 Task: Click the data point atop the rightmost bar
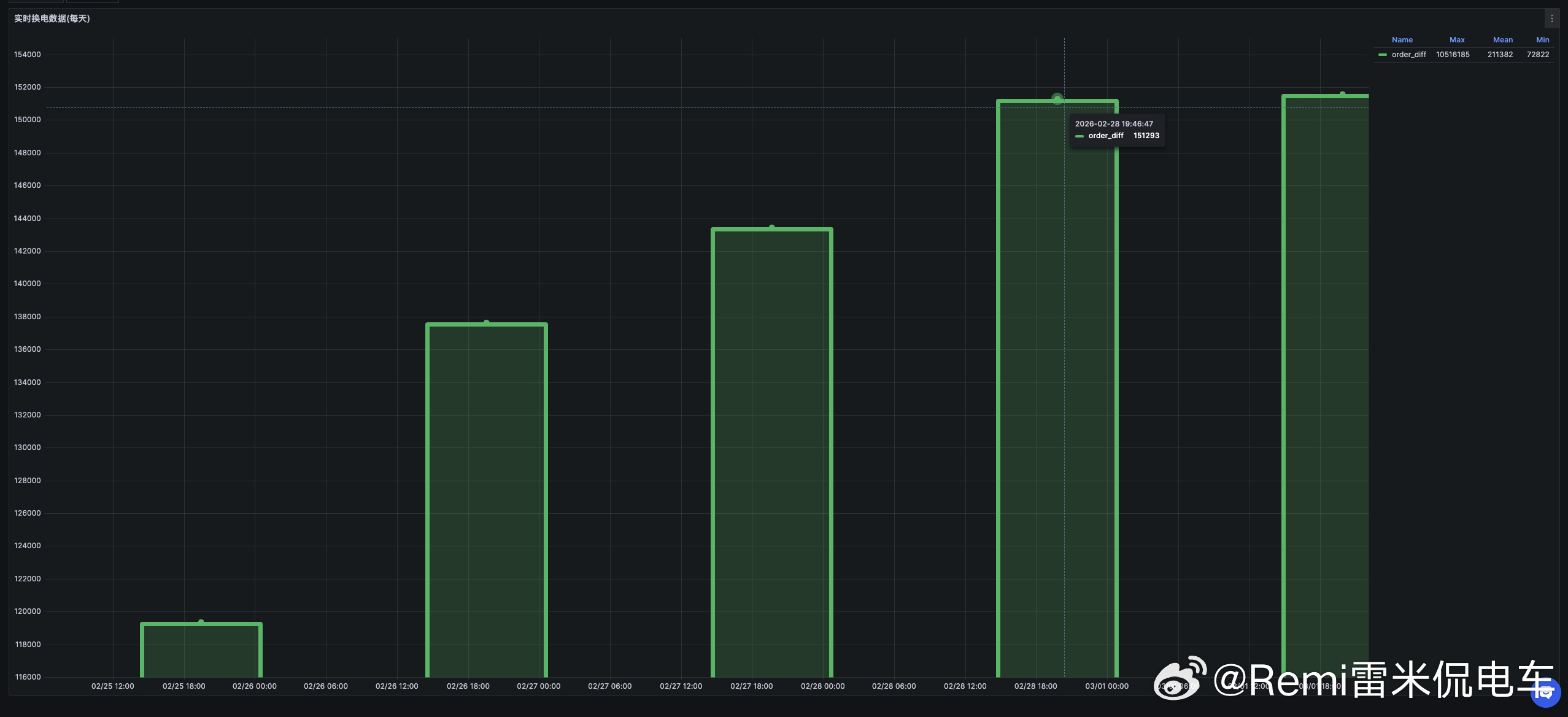(x=1343, y=94)
